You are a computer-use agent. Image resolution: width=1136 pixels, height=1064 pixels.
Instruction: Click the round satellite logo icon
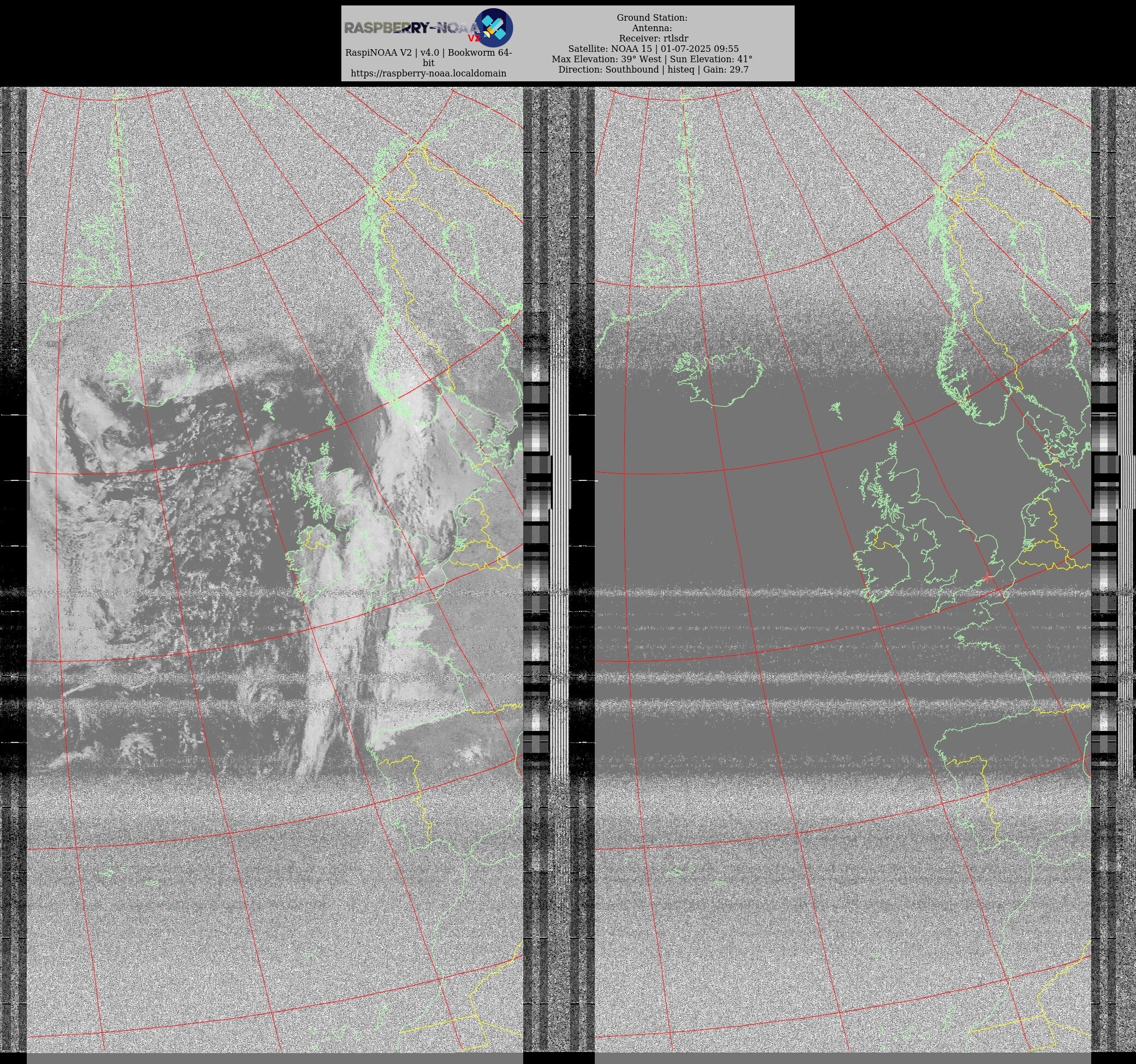[x=494, y=27]
